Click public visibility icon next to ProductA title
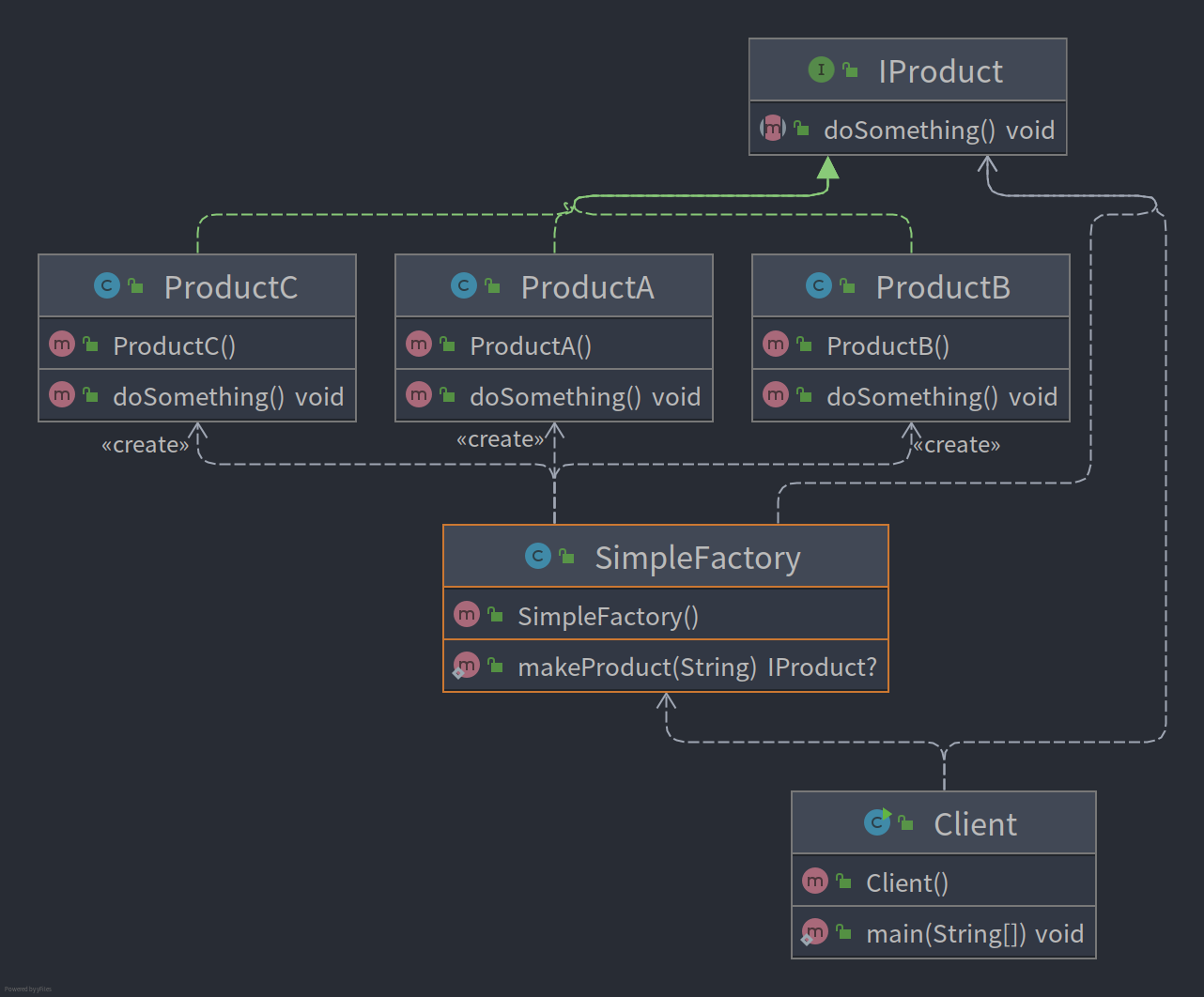 tap(493, 285)
